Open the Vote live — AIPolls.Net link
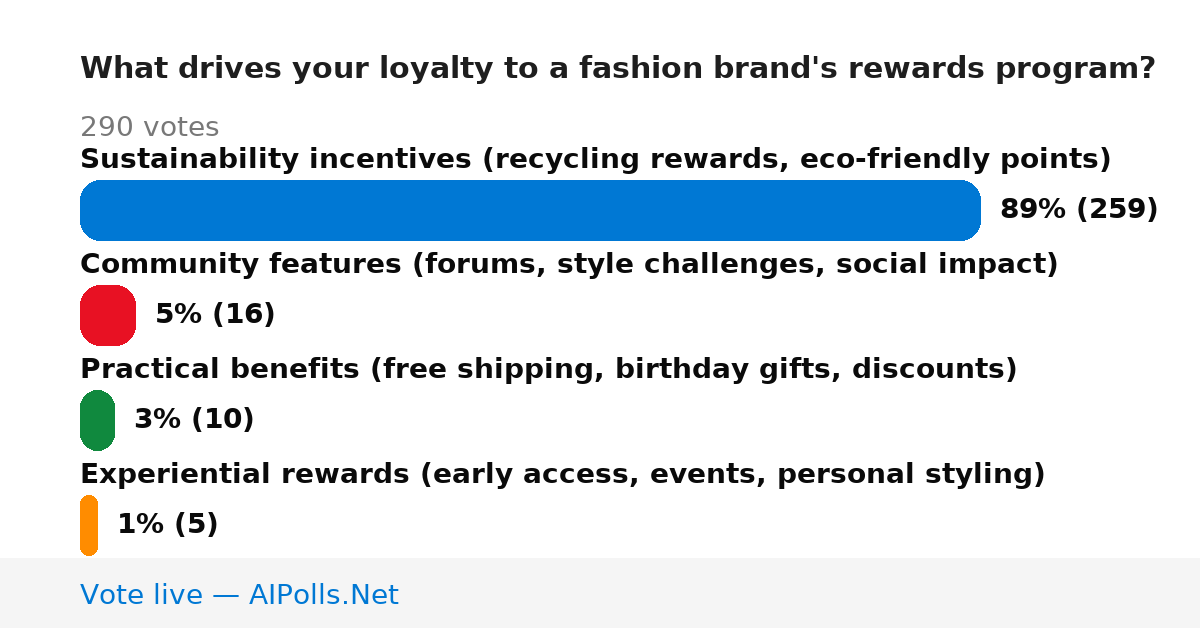The height and width of the screenshot is (628, 1200). (x=239, y=595)
